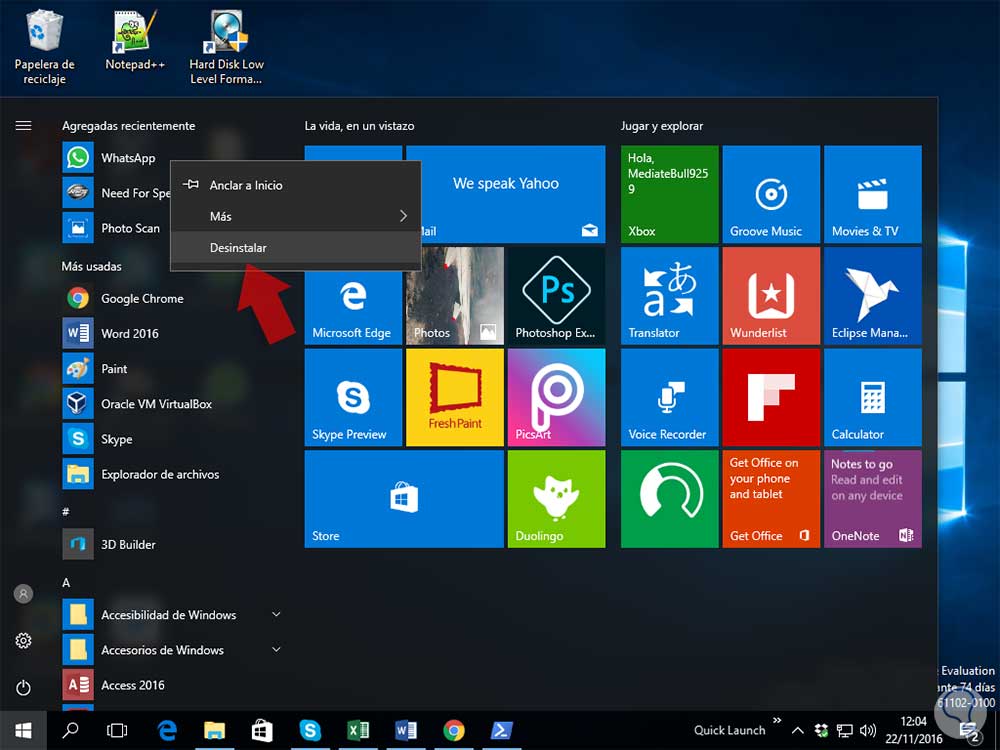The image size is (1000, 750).
Task: Click the Power button in Start
Action: coord(23,688)
